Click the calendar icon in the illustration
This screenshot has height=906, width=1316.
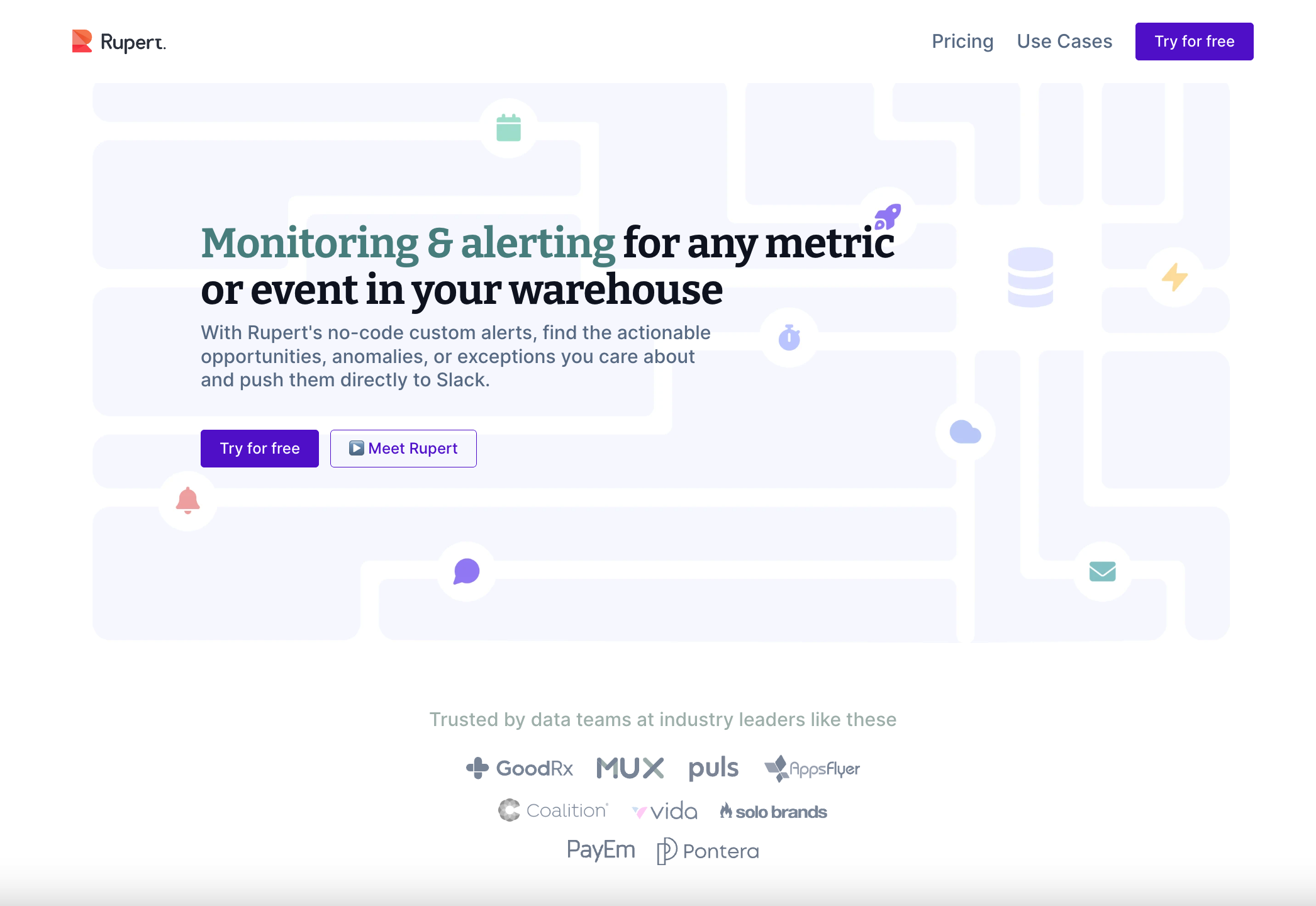(510, 128)
